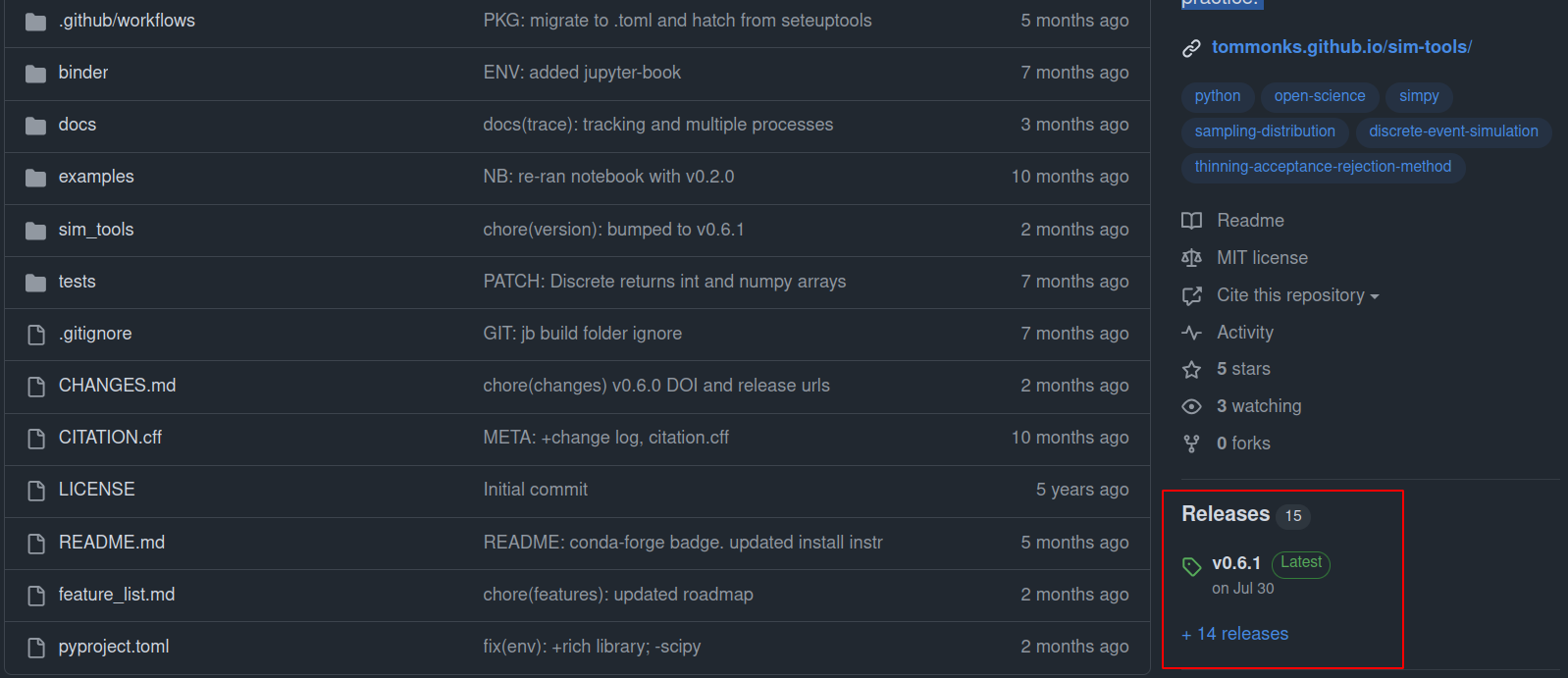Show all via + 14 releases link

tap(1235, 634)
